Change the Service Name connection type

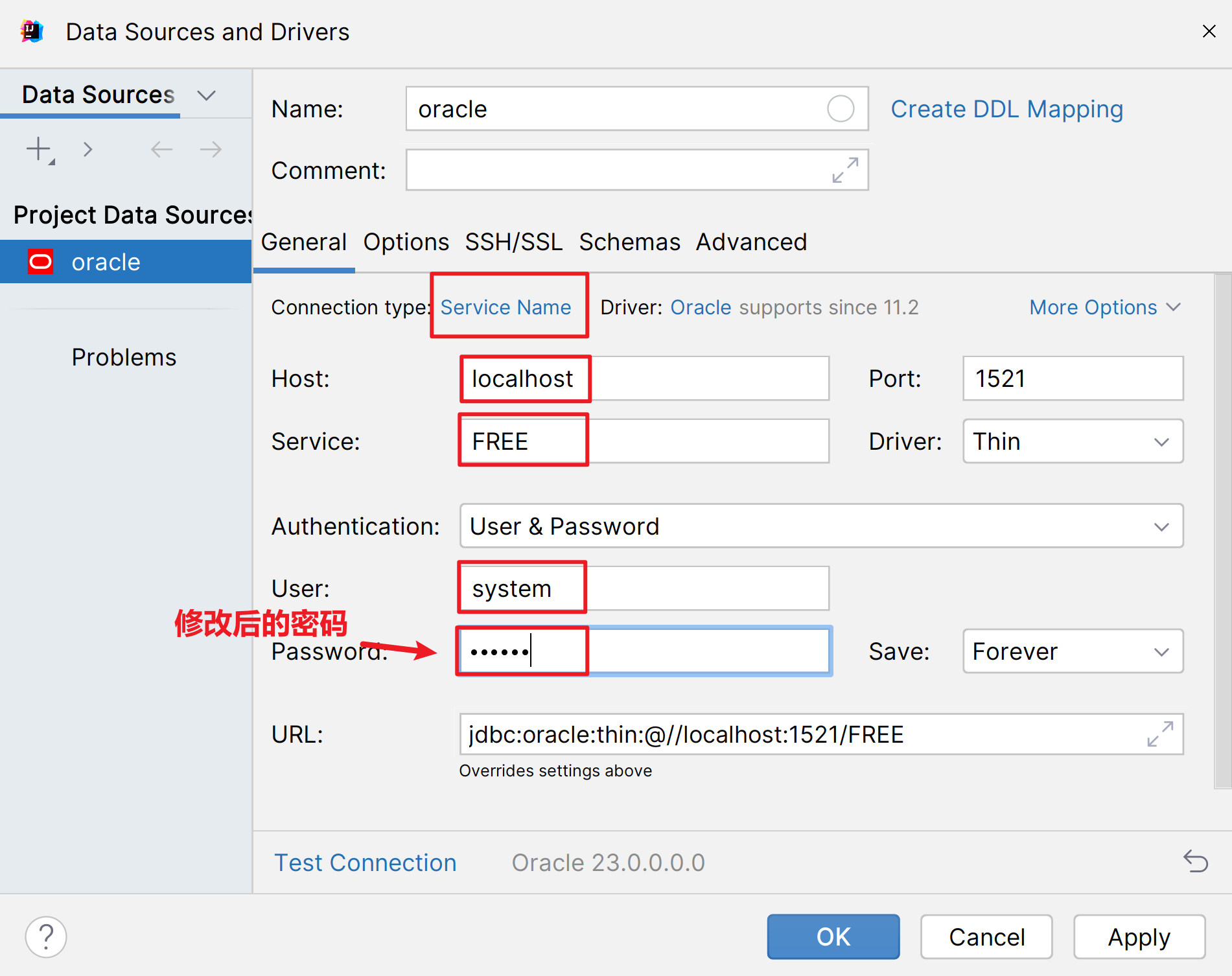[x=506, y=307]
